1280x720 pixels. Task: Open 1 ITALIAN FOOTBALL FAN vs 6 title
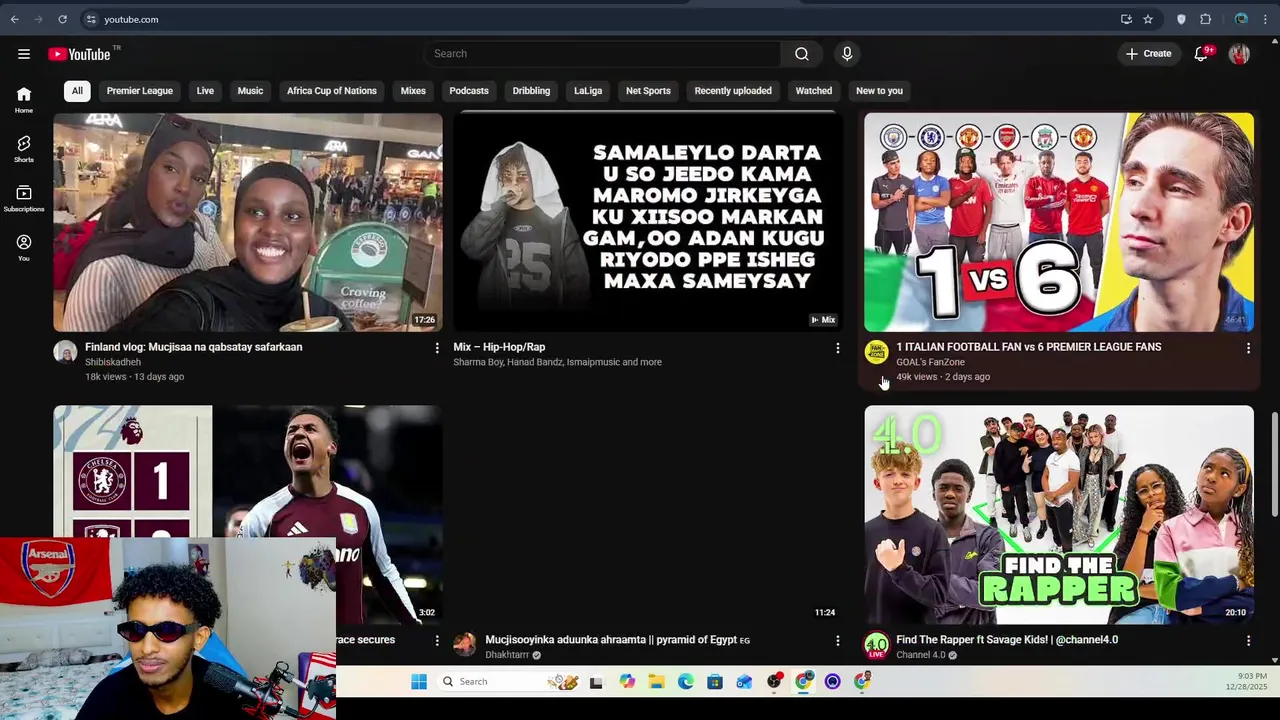(1029, 347)
